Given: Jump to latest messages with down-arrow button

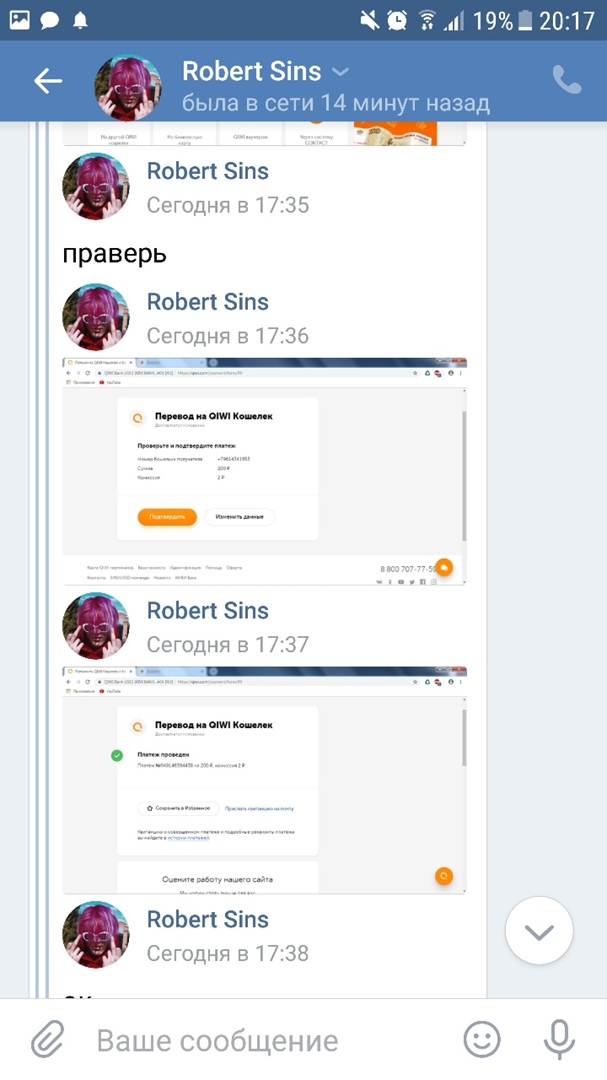Looking at the screenshot, I should pyautogui.click(x=539, y=931).
